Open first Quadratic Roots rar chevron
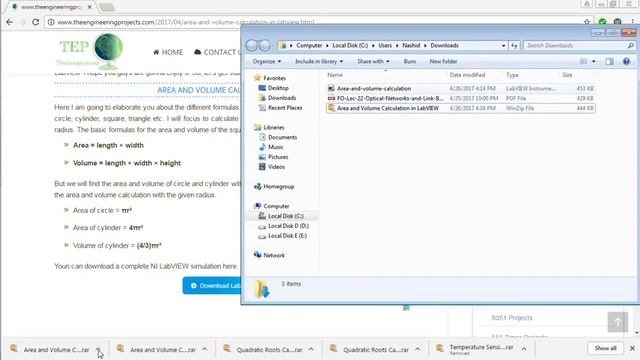 [311, 349]
